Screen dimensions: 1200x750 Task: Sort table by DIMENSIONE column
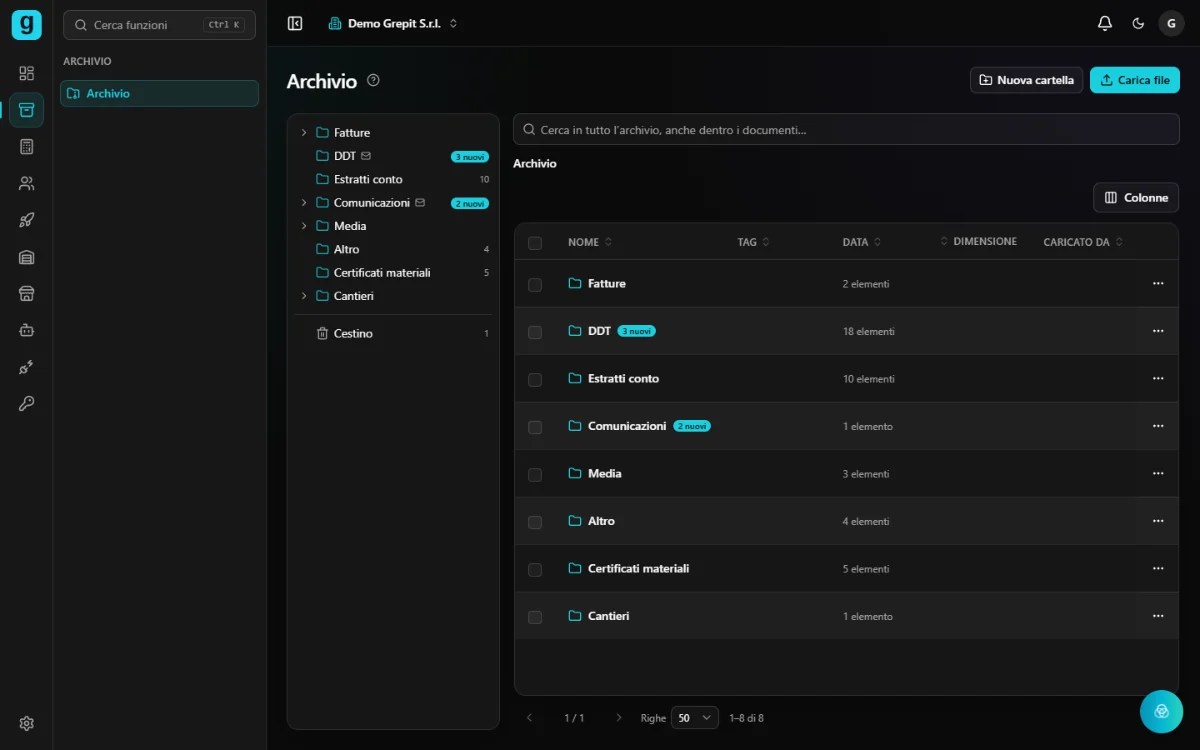pyautogui.click(x=979, y=242)
